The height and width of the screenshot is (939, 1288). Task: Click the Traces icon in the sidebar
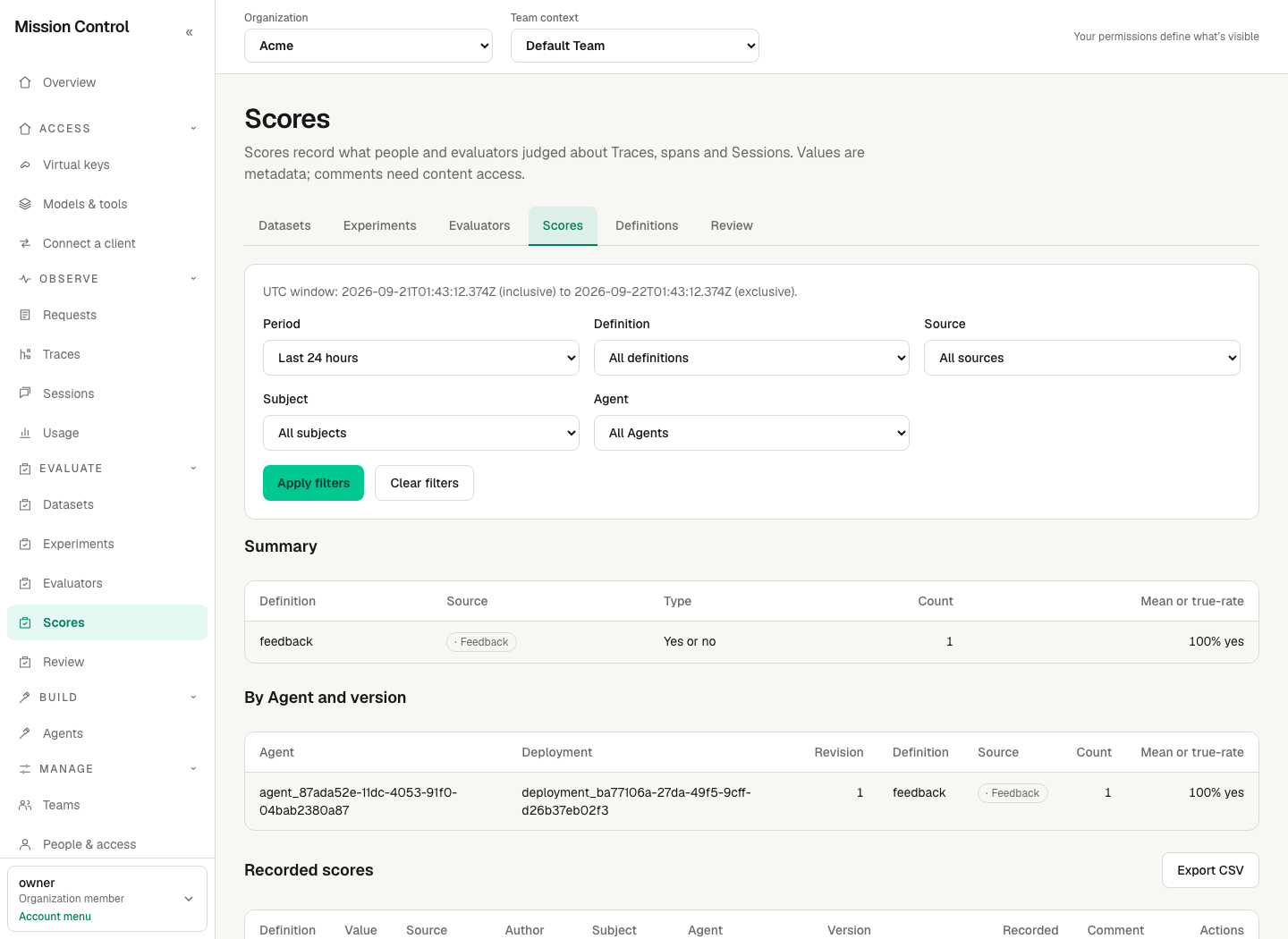tap(25, 354)
